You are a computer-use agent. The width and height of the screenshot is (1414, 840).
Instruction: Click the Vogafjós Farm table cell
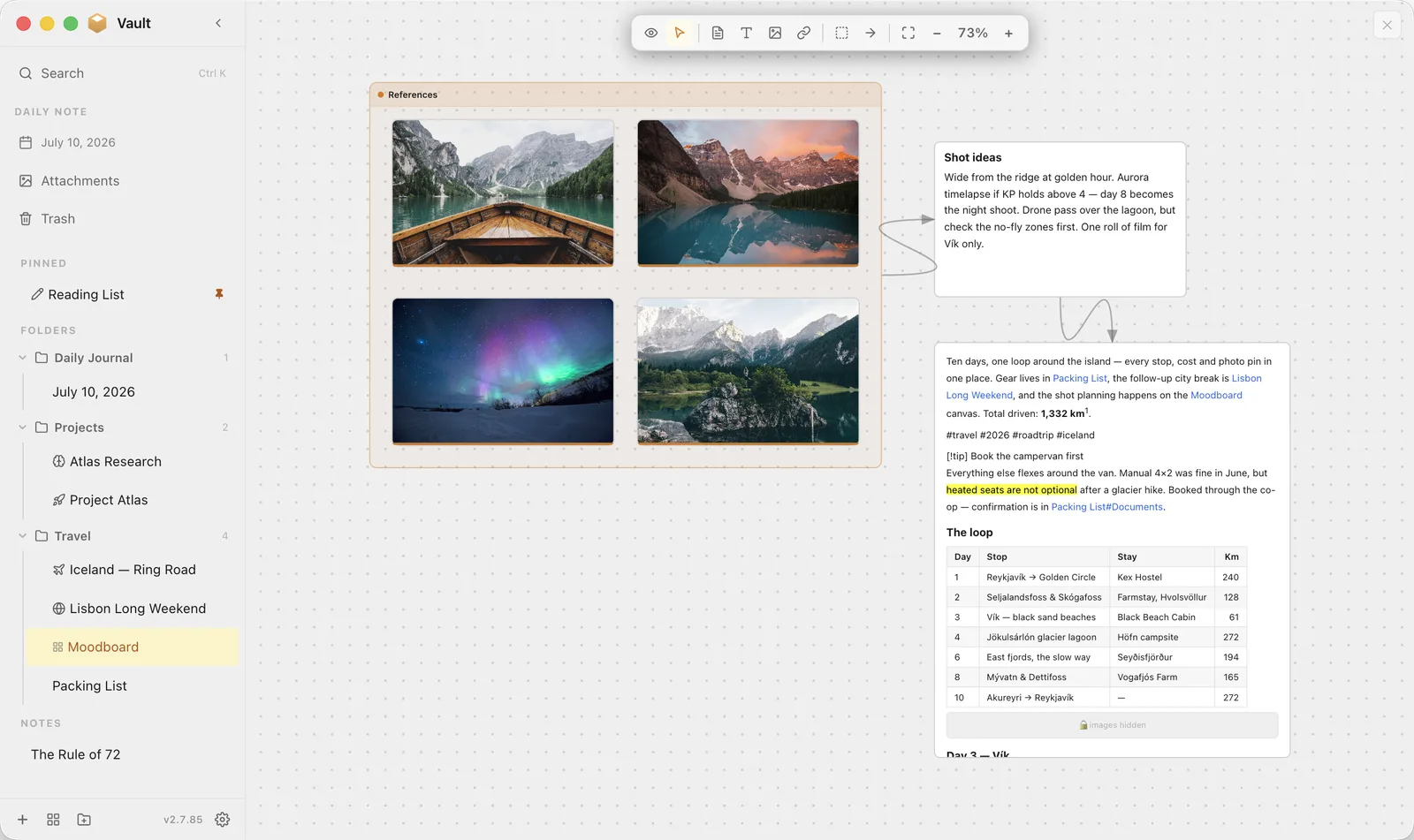1161,677
